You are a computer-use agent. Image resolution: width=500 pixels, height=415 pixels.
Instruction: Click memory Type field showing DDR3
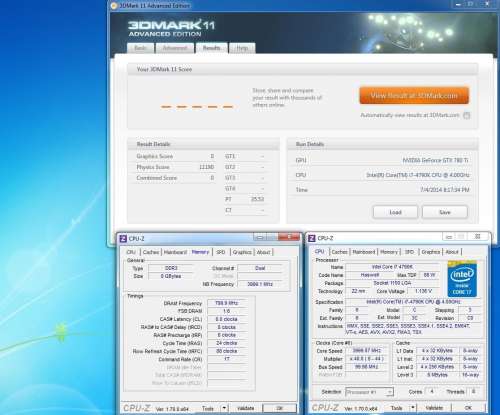click(x=171, y=268)
